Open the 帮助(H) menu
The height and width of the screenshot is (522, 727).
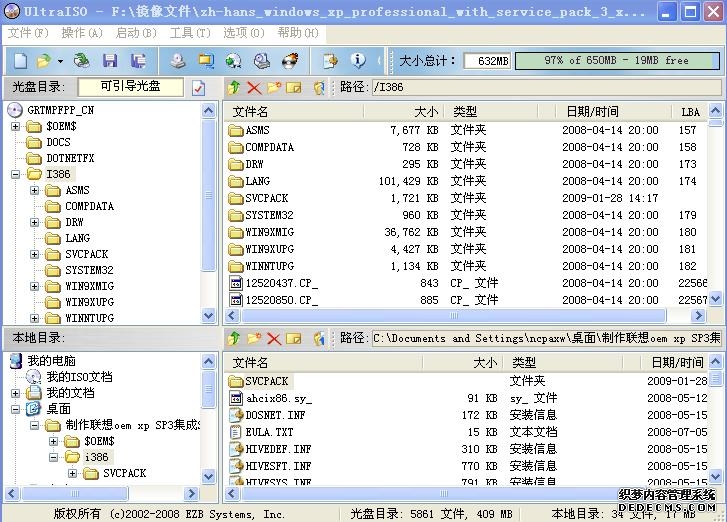pyautogui.click(x=298, y=33)
